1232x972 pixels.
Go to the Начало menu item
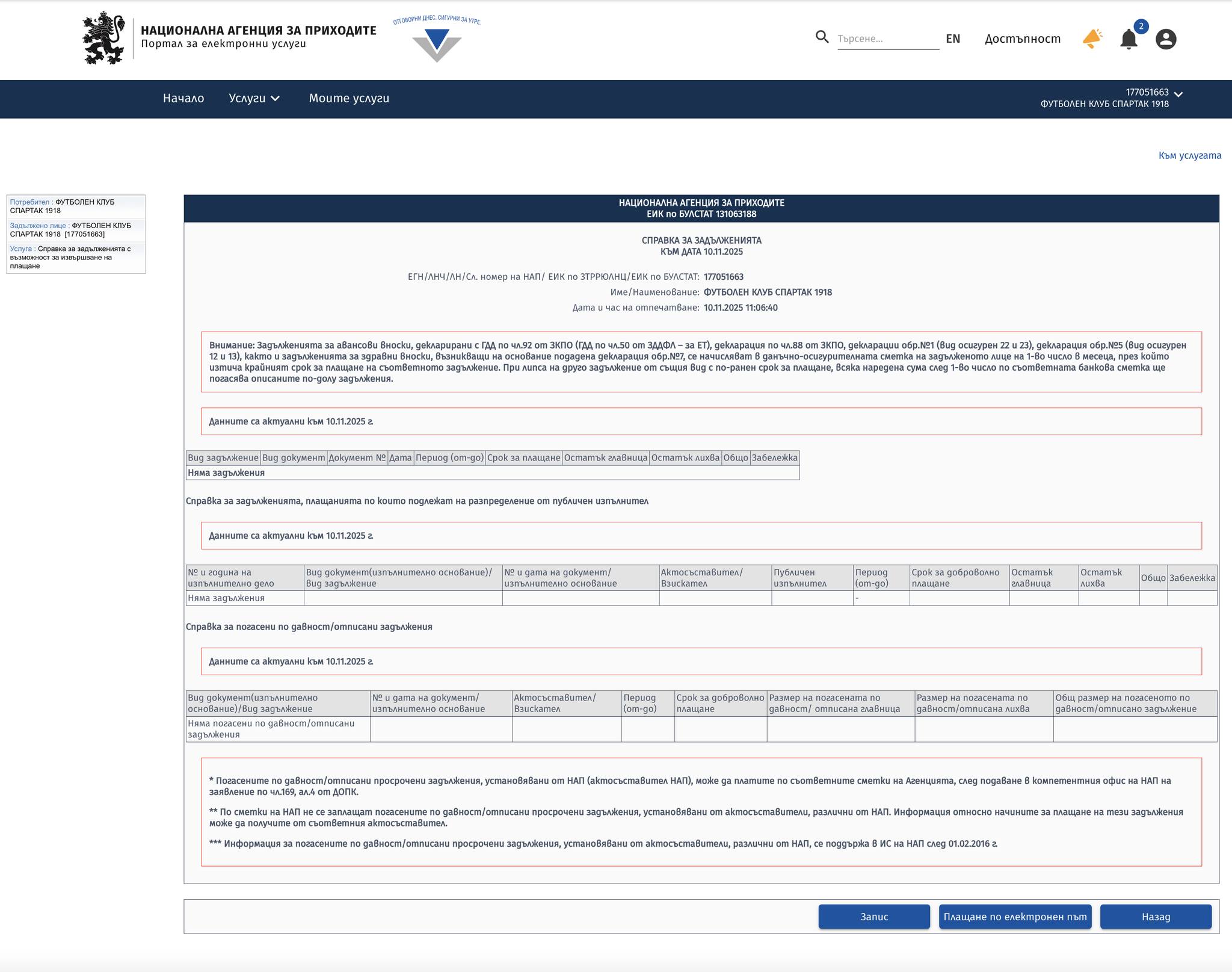(183, 98)
